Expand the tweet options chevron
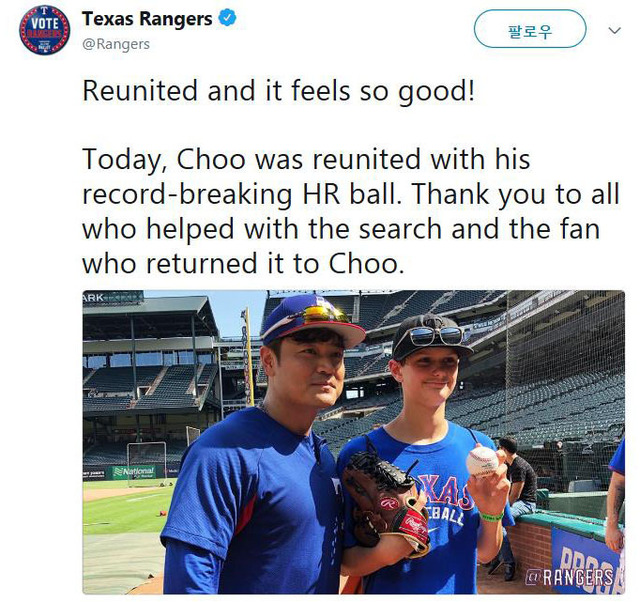This screenshot has height=602, width=640. coord(614,31)
